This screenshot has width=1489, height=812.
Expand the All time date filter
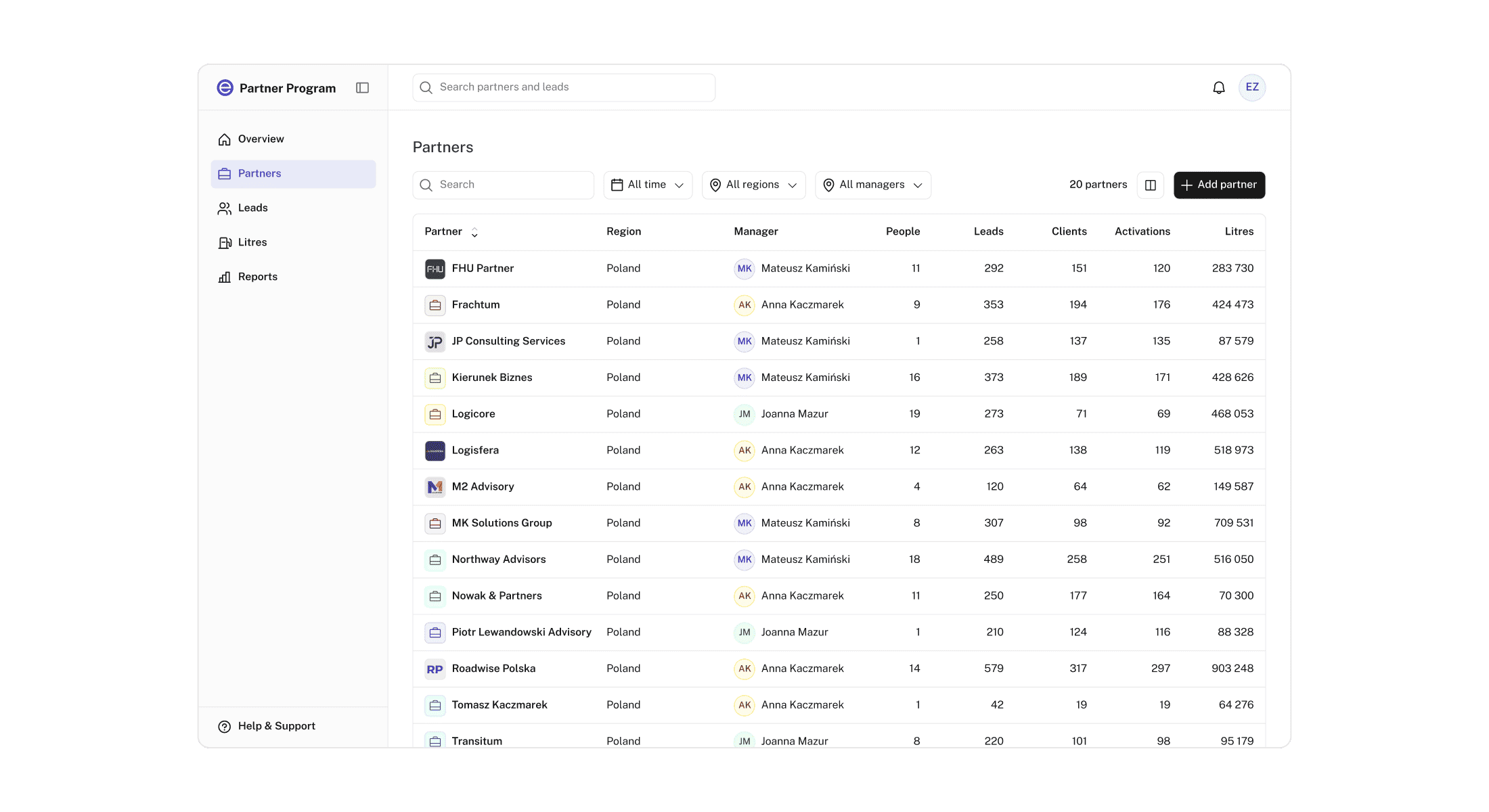coord(647,185)
